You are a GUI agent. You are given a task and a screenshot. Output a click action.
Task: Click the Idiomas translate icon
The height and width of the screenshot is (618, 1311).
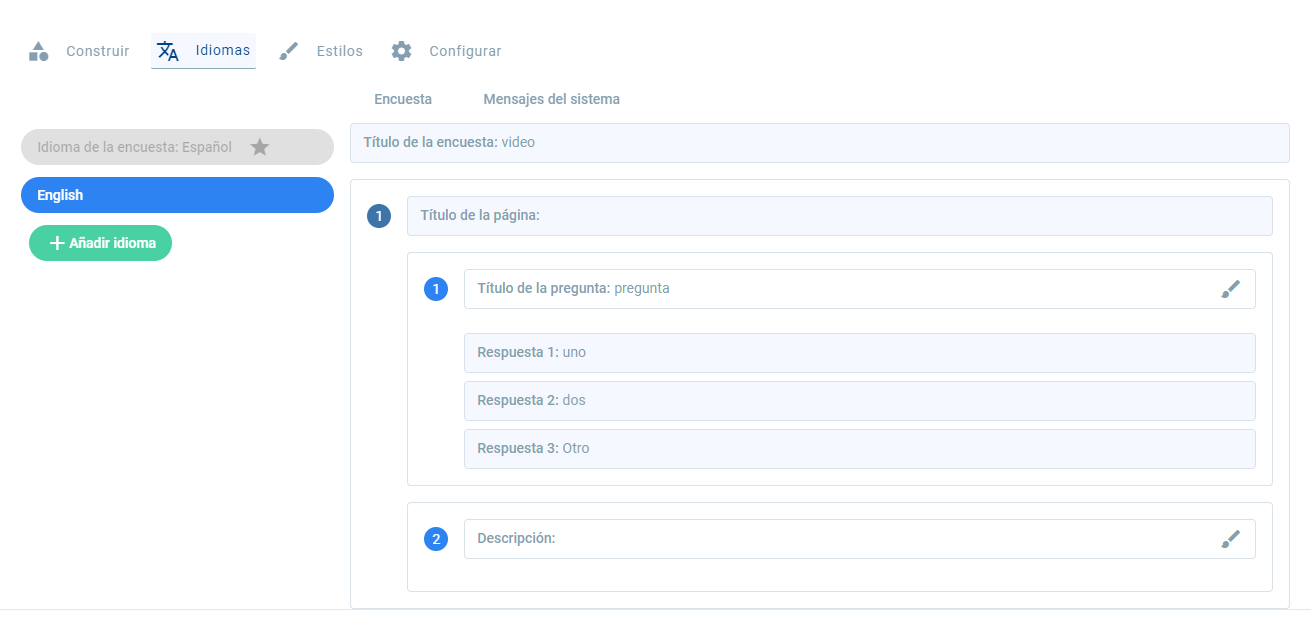(168, 51)
